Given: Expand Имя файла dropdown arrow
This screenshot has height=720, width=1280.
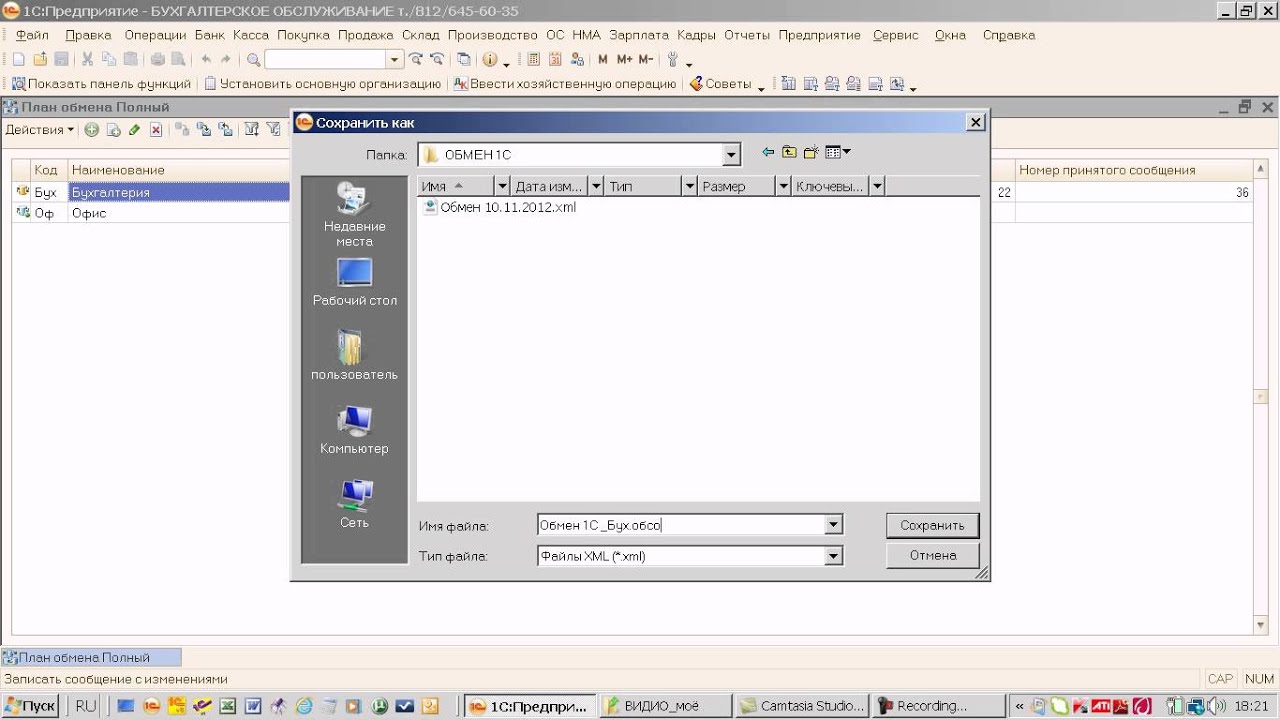Looking at the screenshot, I should 834,525.
